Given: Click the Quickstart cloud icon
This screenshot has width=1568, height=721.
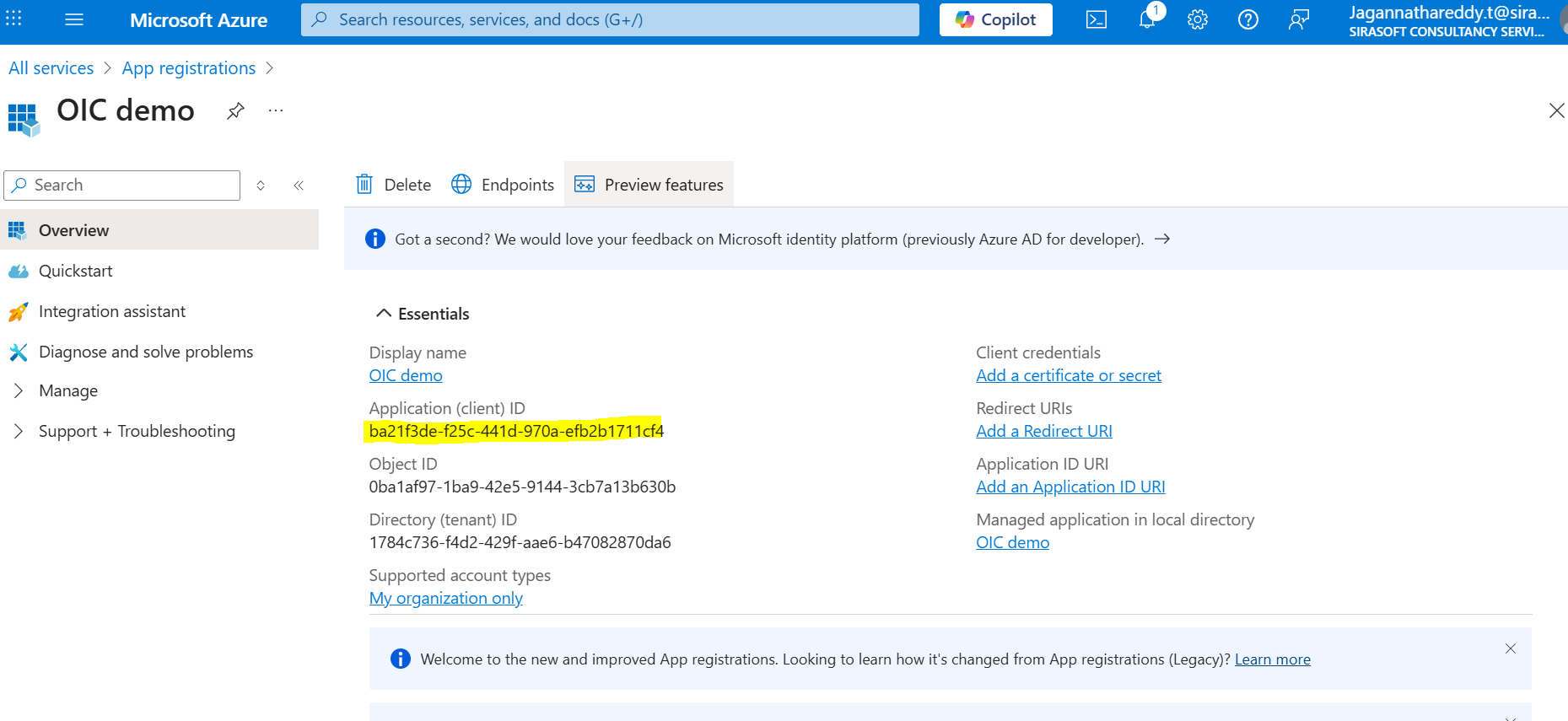Looking at the screenshot, I should [x=18, y=271].
